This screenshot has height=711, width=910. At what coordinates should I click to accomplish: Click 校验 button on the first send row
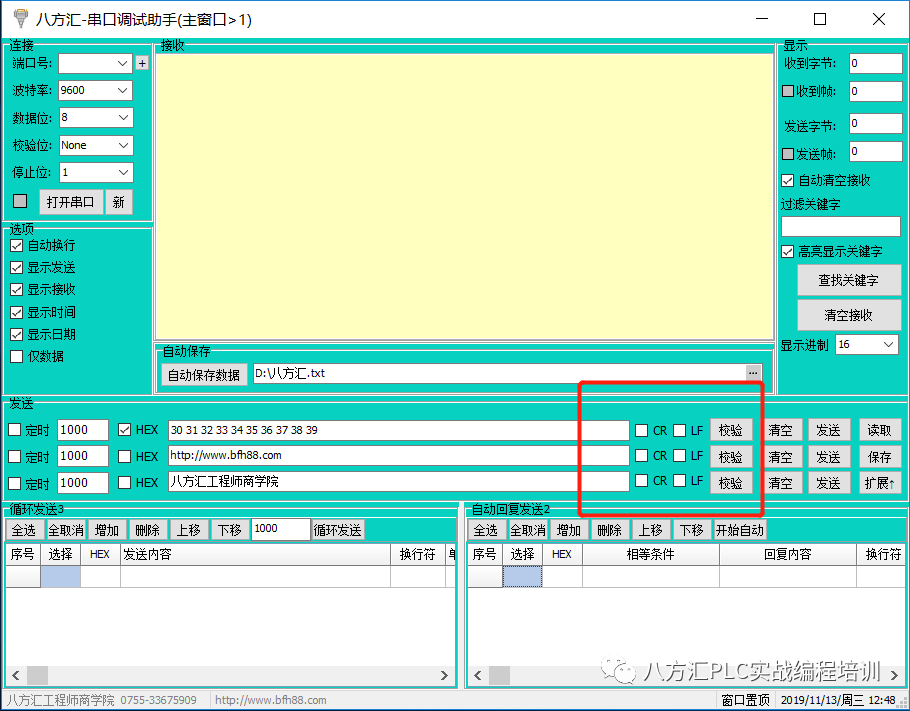[731, 430]
